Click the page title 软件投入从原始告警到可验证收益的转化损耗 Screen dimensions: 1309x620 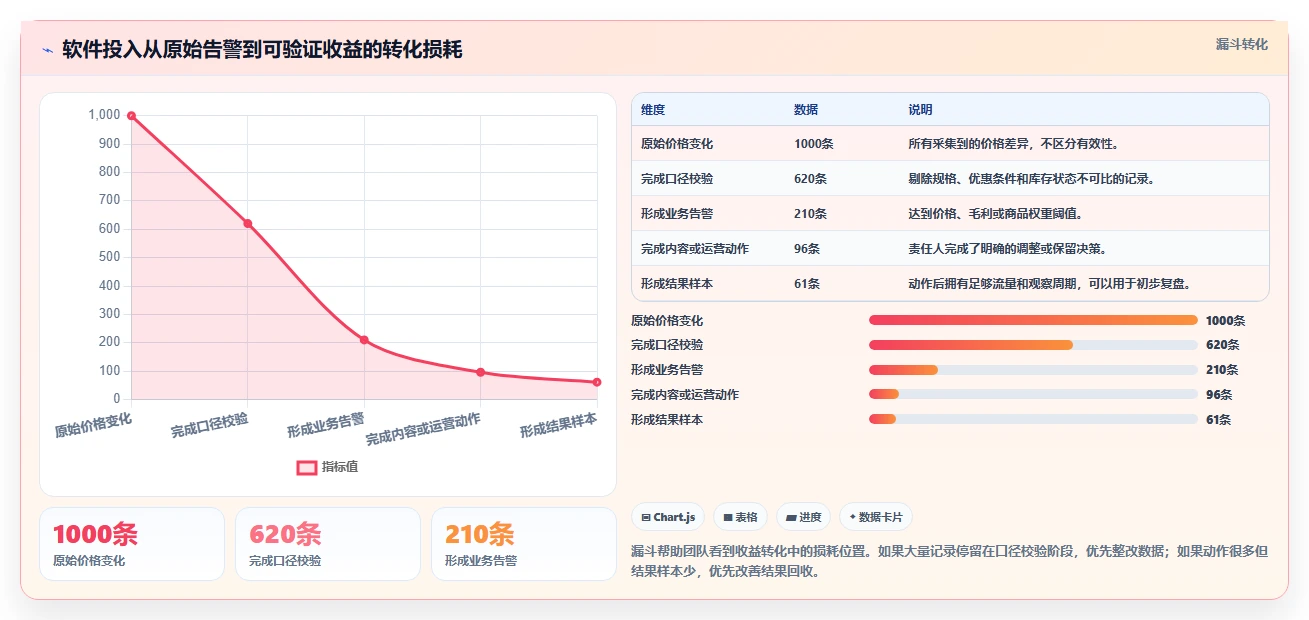coord(262,50)
